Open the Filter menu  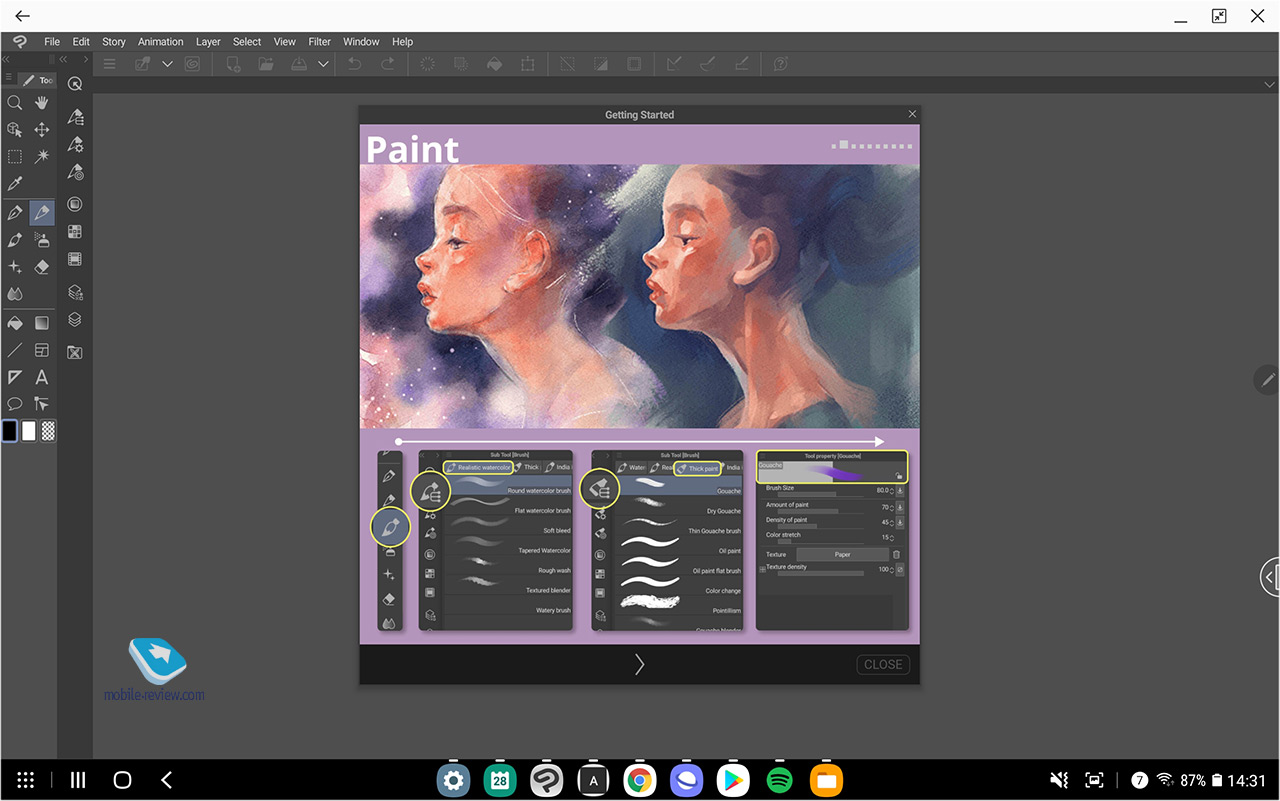point(320,42)
